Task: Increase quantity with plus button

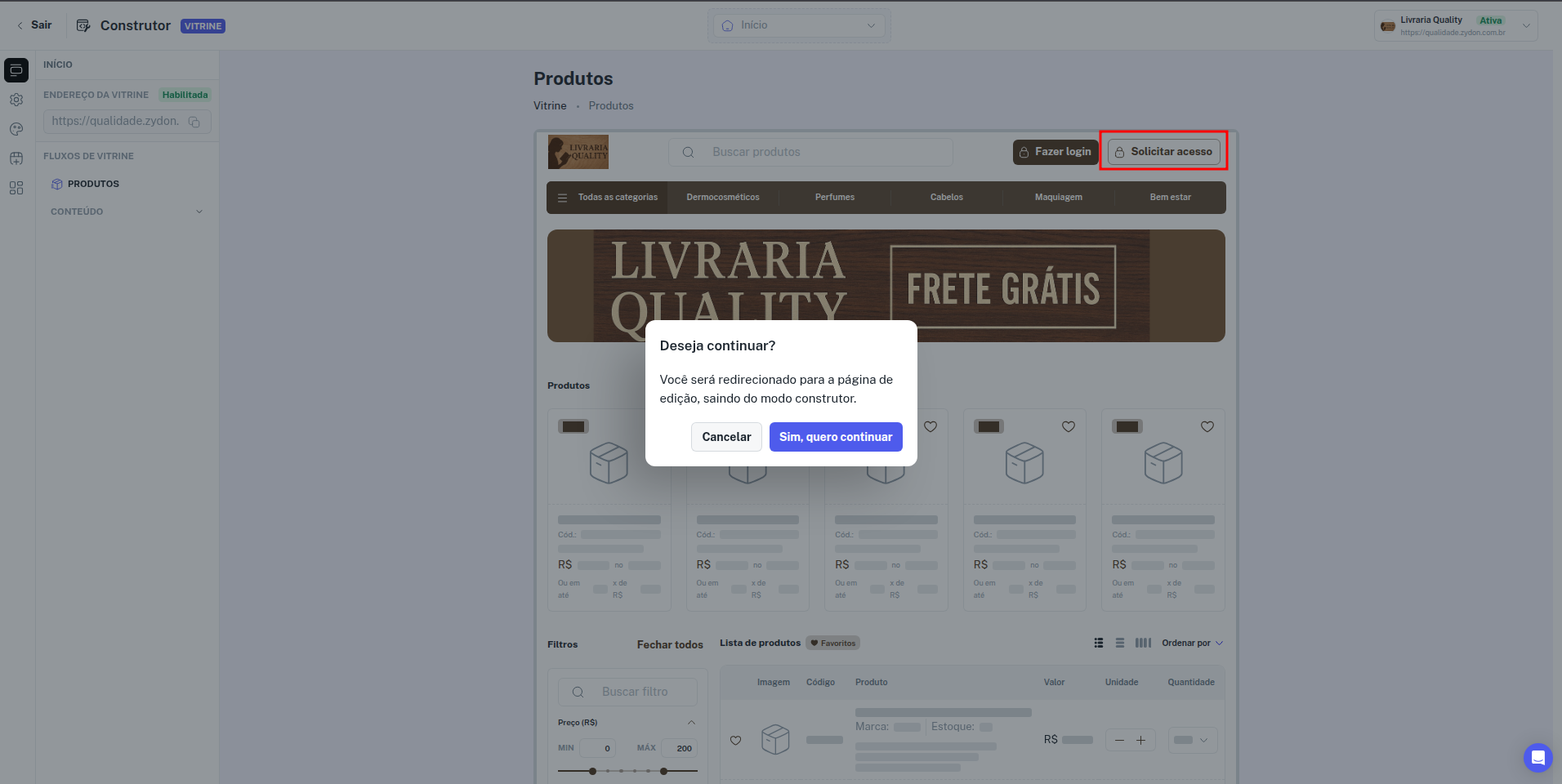Action: [1141, 741]
